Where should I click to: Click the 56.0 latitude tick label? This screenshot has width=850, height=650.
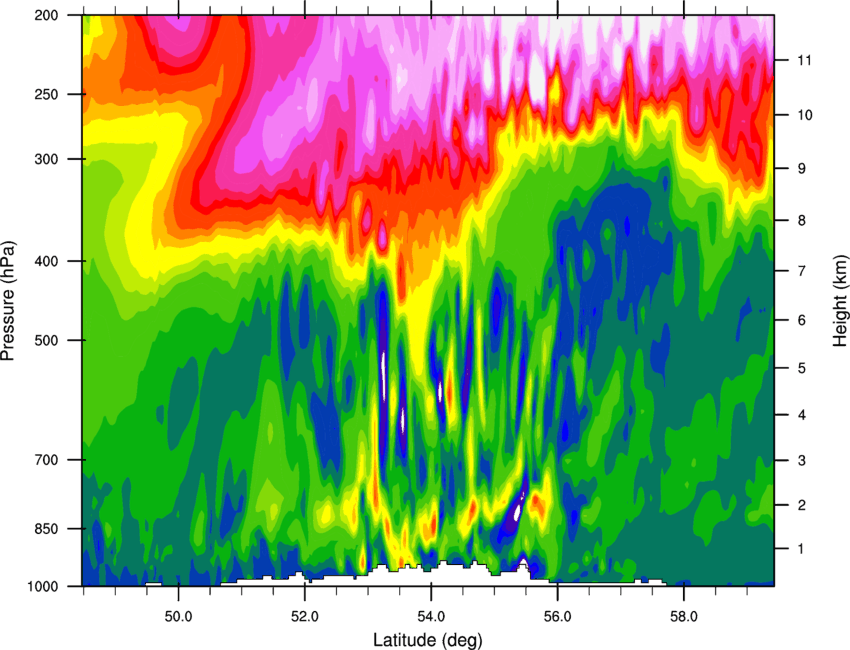point(557,616)
